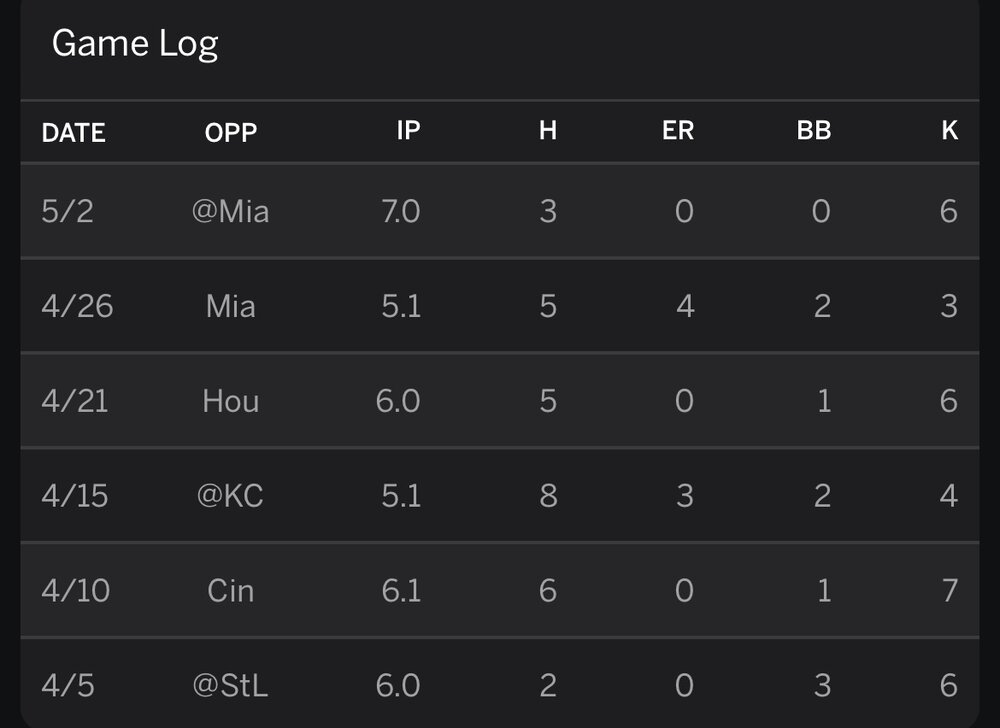Click the @StL opponent link
Screen dimensions: 1000x728
(231, 685)
